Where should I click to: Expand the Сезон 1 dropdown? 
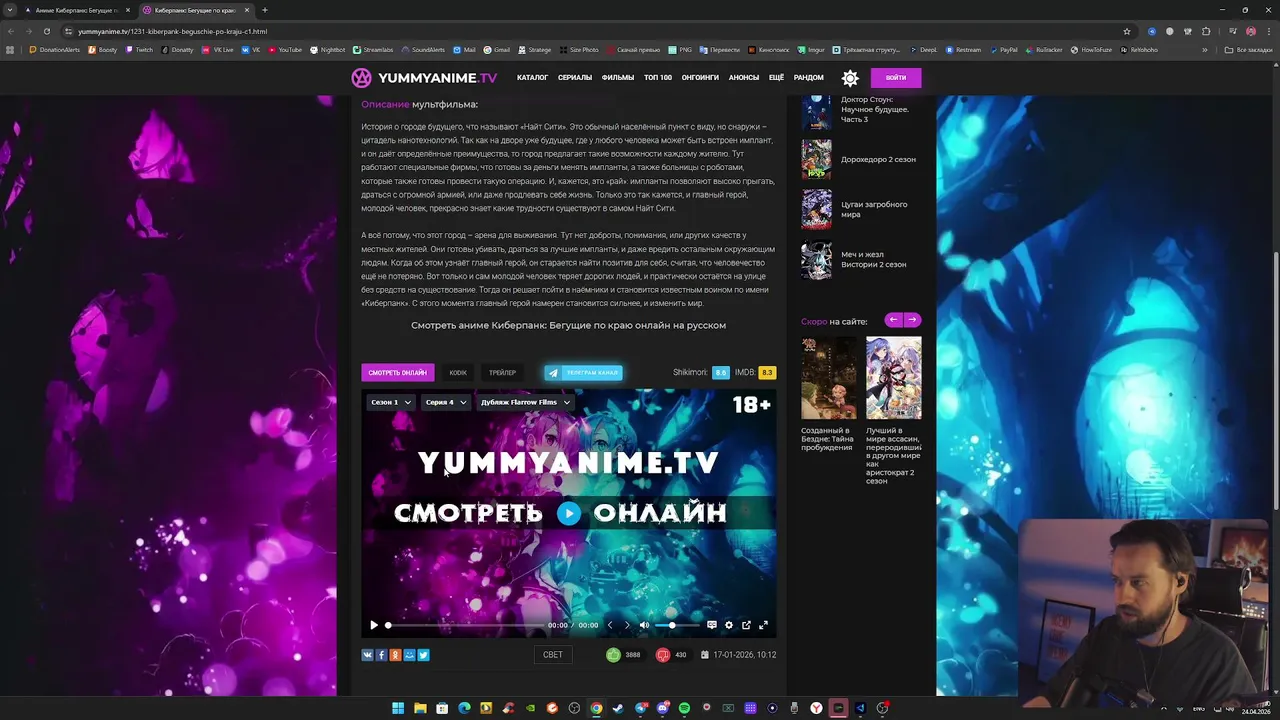click(x=391, y=402)
